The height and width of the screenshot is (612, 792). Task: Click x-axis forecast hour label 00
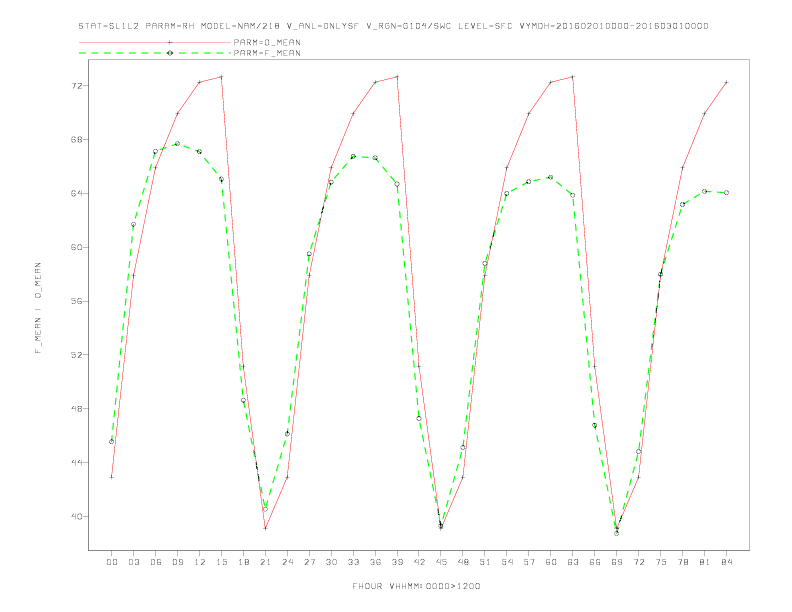(112, 562)
